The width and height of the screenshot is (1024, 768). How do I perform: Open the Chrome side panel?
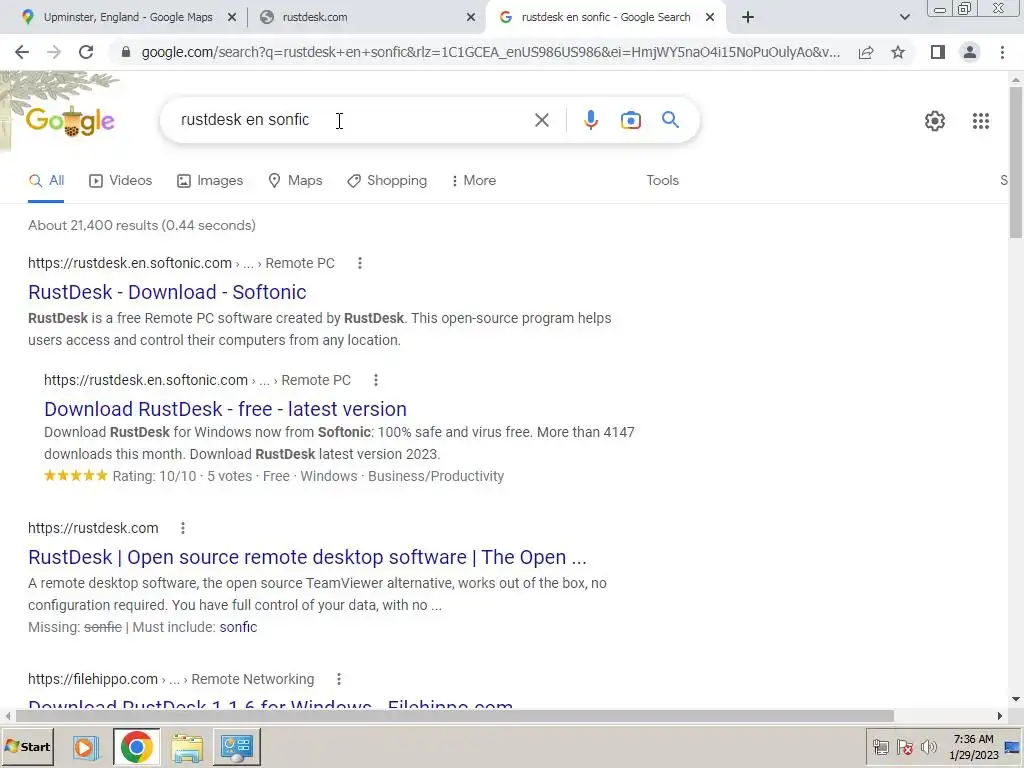938,52
